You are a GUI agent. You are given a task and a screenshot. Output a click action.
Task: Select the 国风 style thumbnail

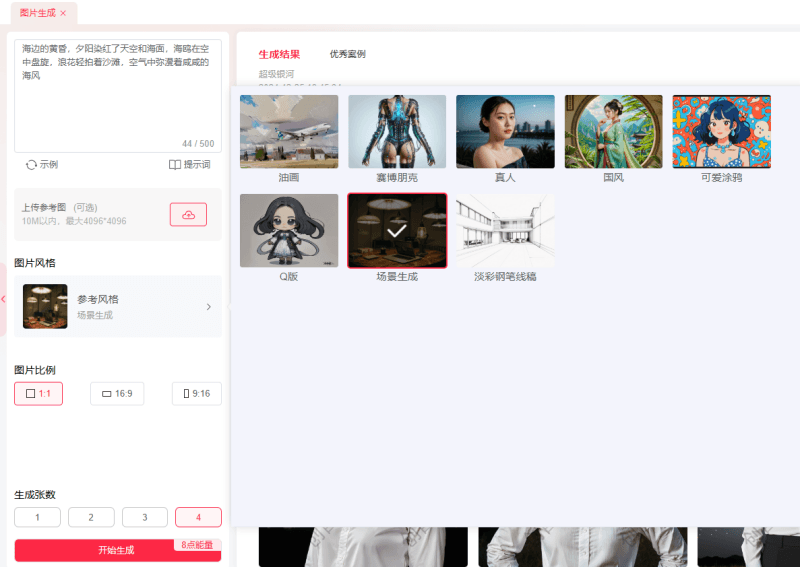coord(613,131)
